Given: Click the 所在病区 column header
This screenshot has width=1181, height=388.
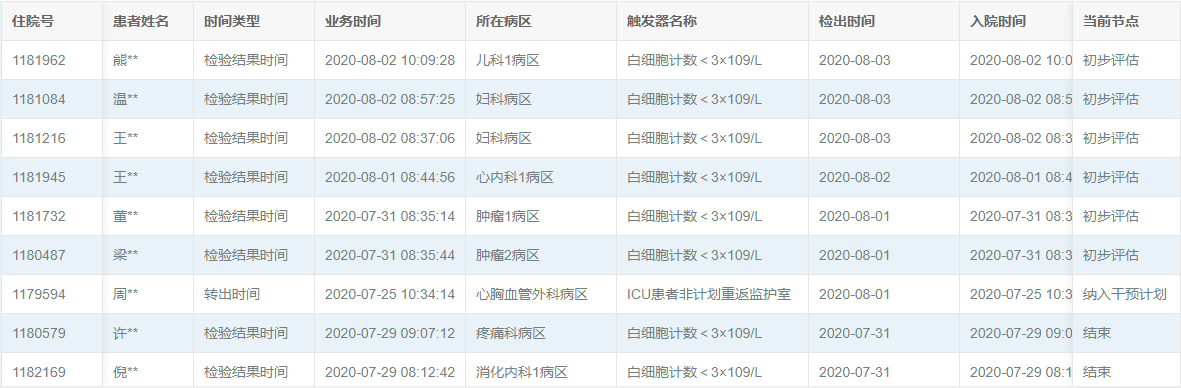Looking at the screenshot, I should (504, 21).
